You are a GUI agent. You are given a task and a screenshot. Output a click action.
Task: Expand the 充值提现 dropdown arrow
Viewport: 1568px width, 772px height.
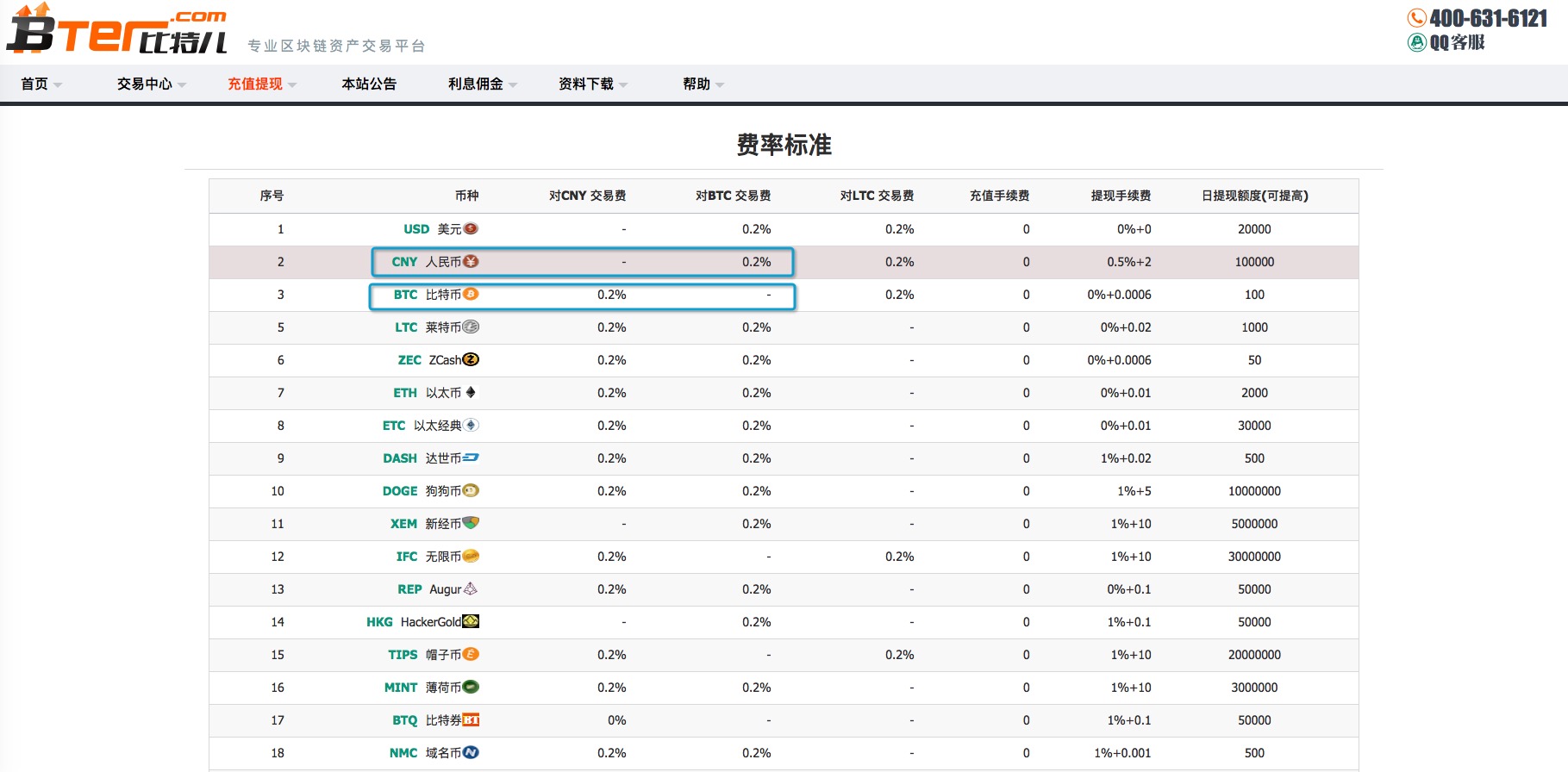tap(292, 85)
